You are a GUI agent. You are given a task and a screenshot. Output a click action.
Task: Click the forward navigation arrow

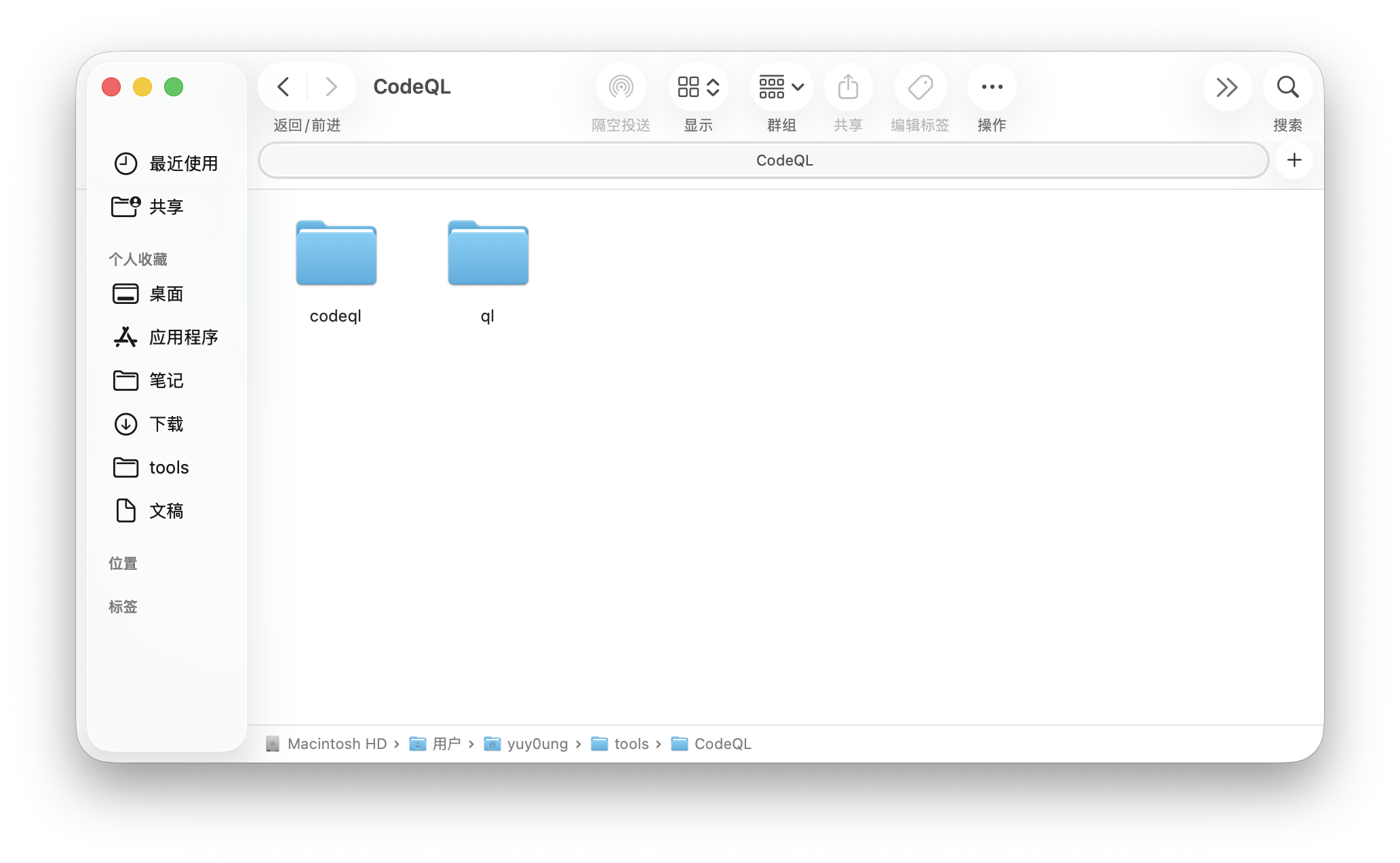[331, 87]
